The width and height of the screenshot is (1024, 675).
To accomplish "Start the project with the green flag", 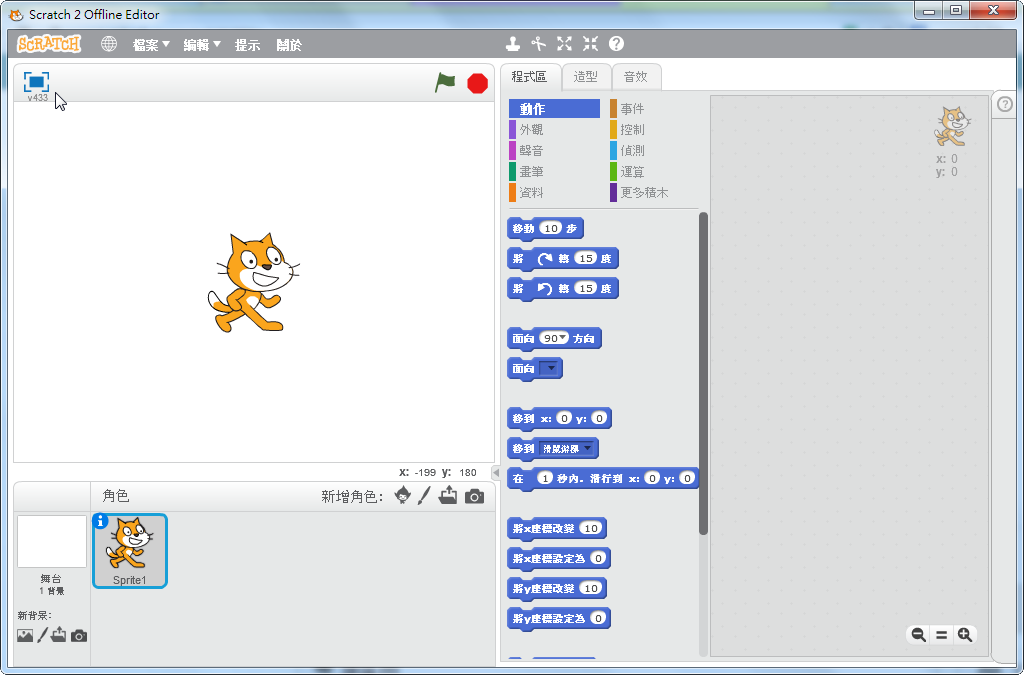I will click(445, 83).
